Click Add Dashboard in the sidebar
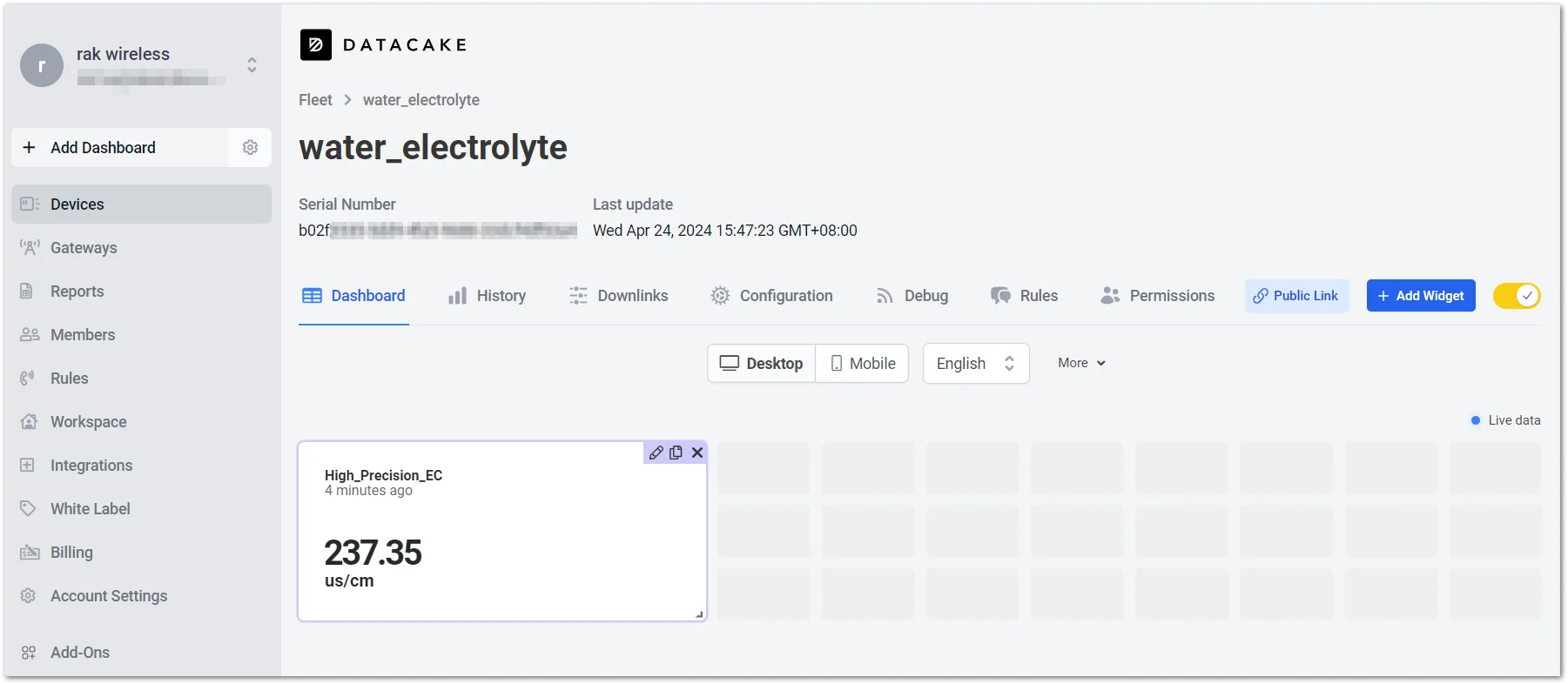1568x684 pixels. tap(120, 147)
